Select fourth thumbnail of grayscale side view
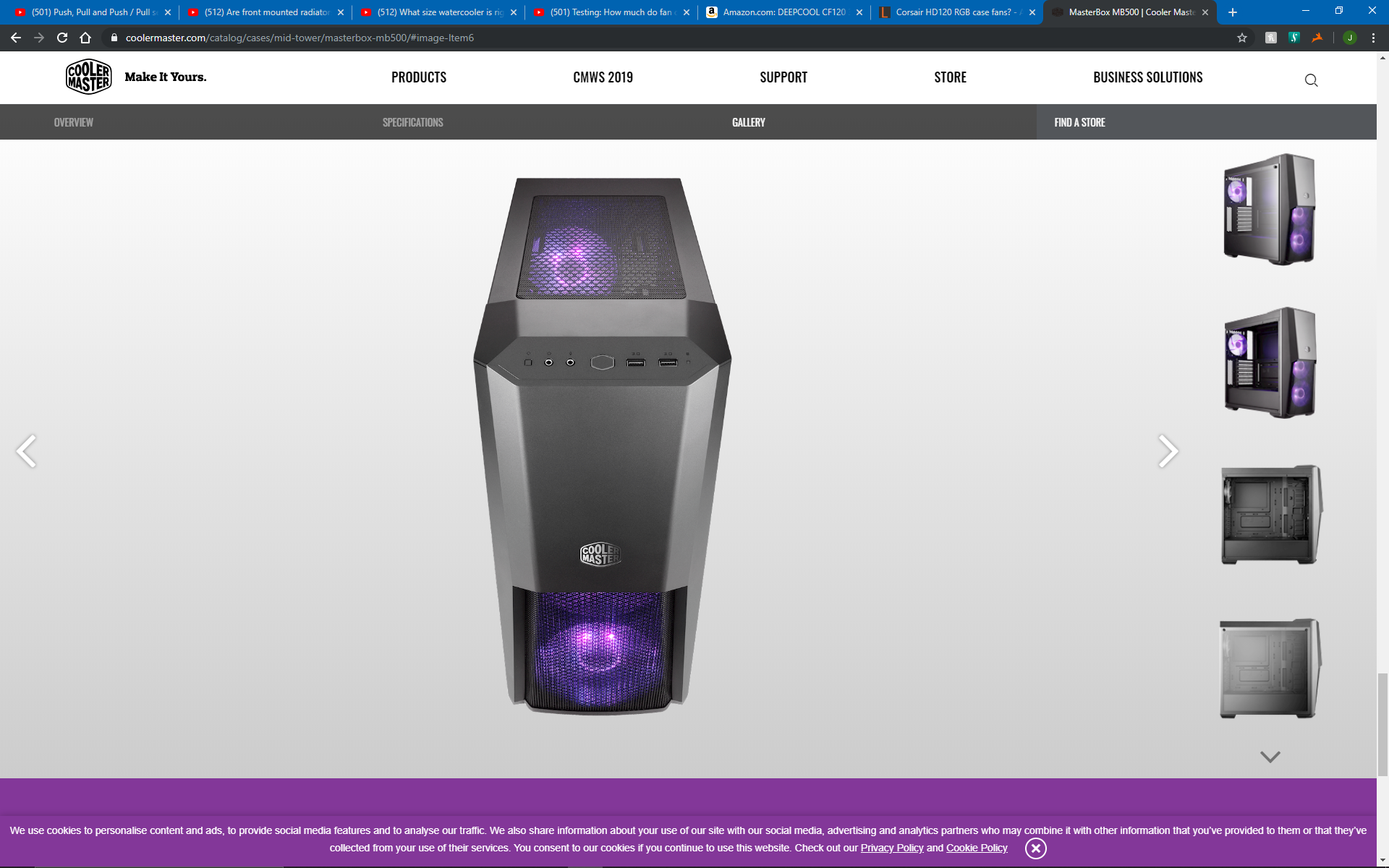 click(1270, 668)
